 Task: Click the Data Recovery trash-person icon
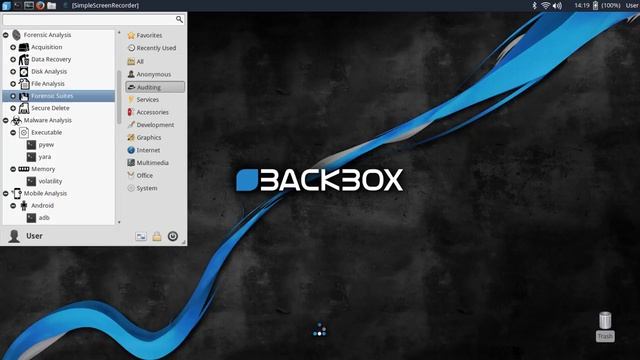point(24,60)
